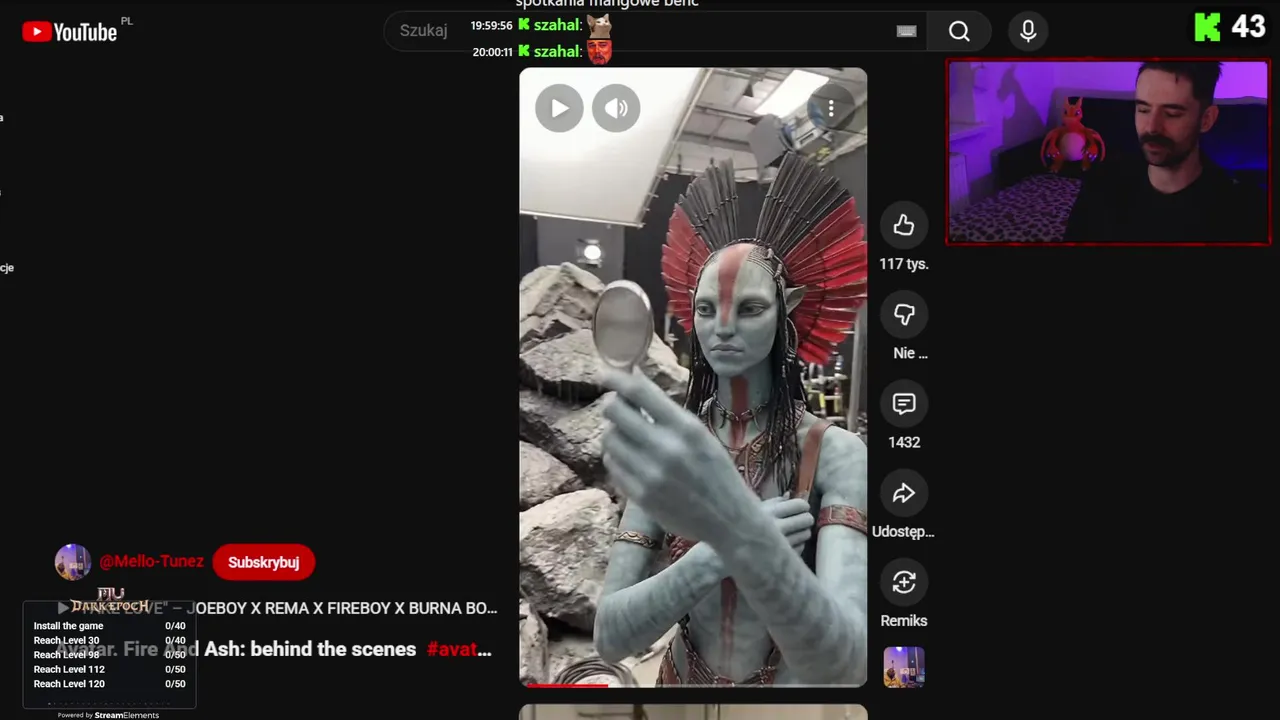The height and width of the screenshot is (720, 1280).
Task: Activate voice search microphone button
Action: click(1028, 31)
